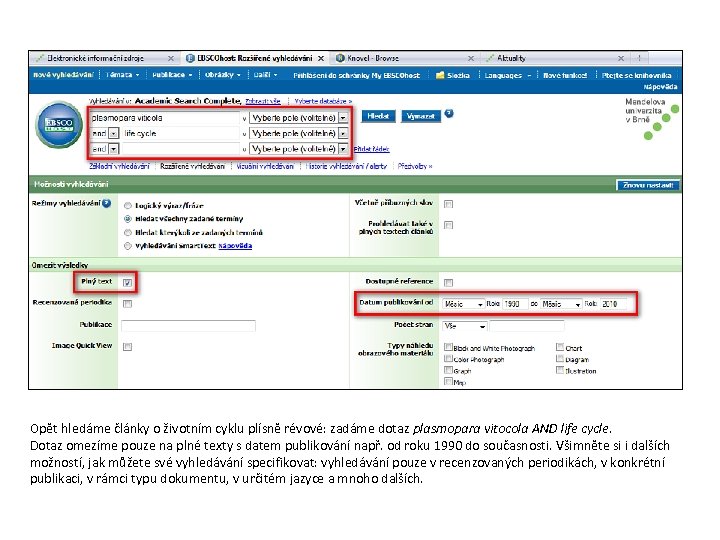Screen dimensions: 720x540
Task: Open the Počet stran Vše dropdown
Action: coord(465,326)
